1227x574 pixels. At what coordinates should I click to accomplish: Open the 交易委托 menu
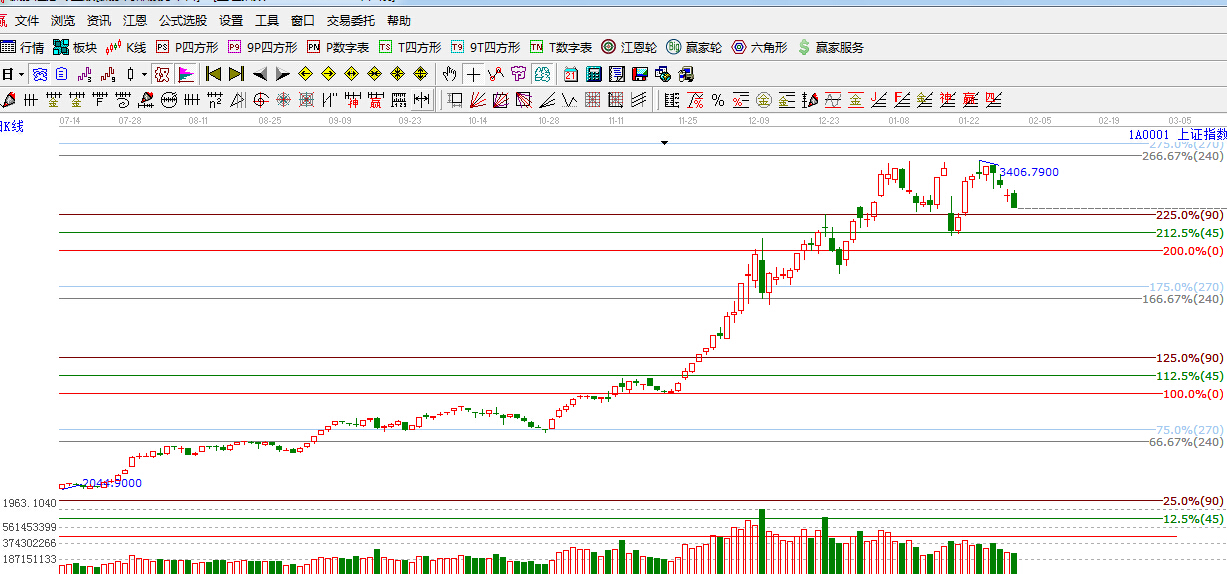(x=351, y=20)
